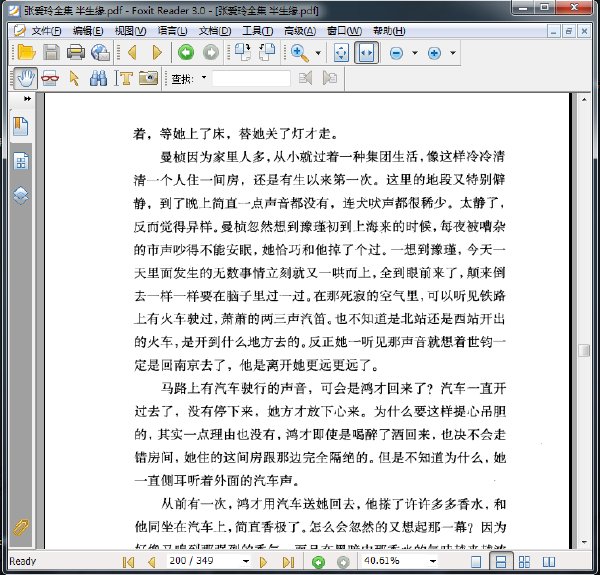This screenshot has height=575, width=600.
Task: Click the green previous view button in the toolbar
Action: (186, 52)
